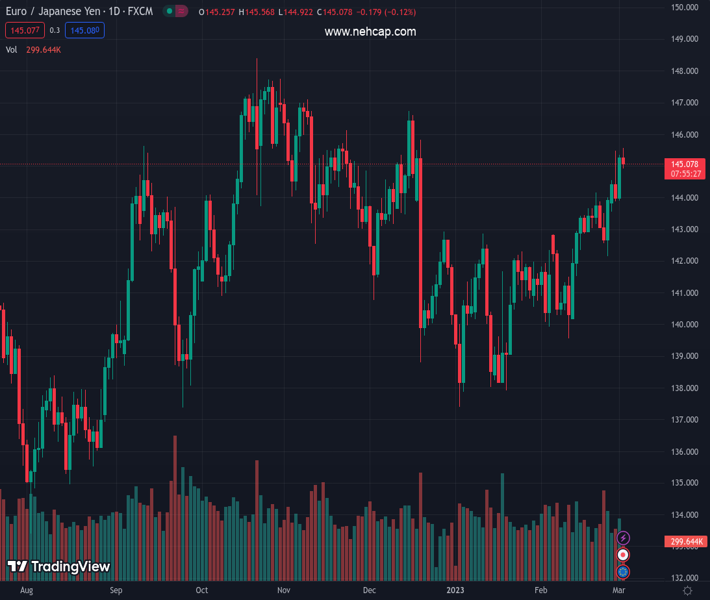The height and width of the screenshot is (600, 710).
Task: Click the Japan flag economic event icon
Action: [623, 555]
